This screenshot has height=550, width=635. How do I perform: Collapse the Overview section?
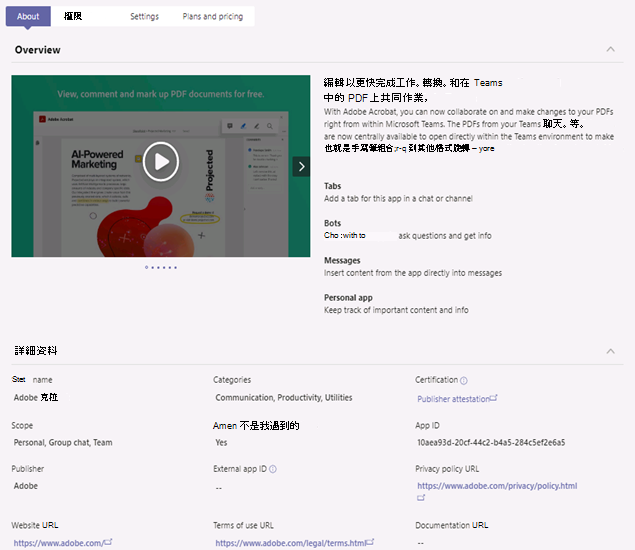point(610,49)
